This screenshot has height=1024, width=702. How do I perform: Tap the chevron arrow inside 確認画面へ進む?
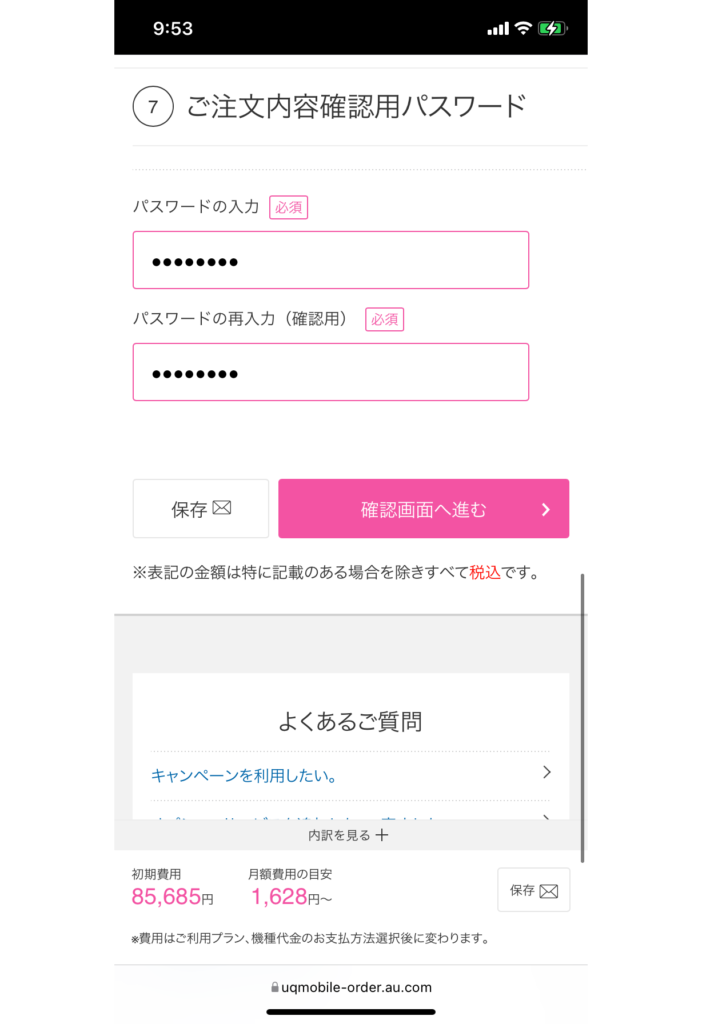coord(546,509)
